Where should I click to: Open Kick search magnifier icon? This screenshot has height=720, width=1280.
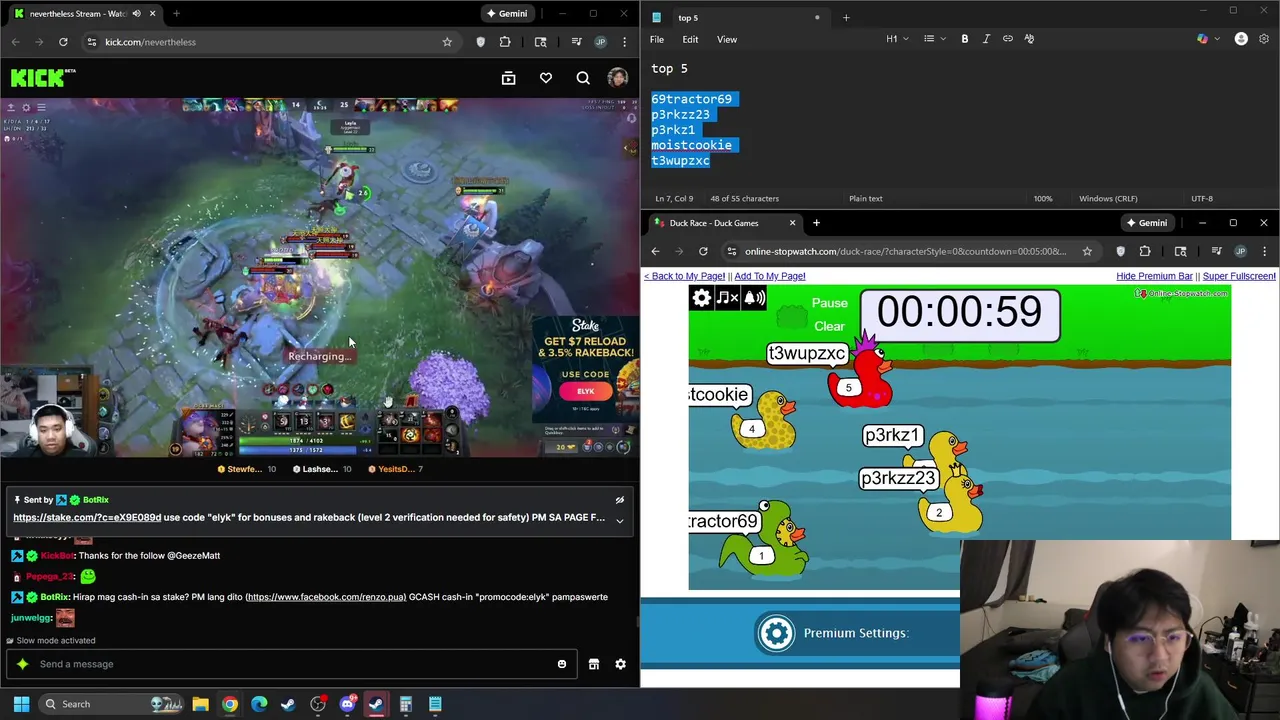[x=583, y=78]
